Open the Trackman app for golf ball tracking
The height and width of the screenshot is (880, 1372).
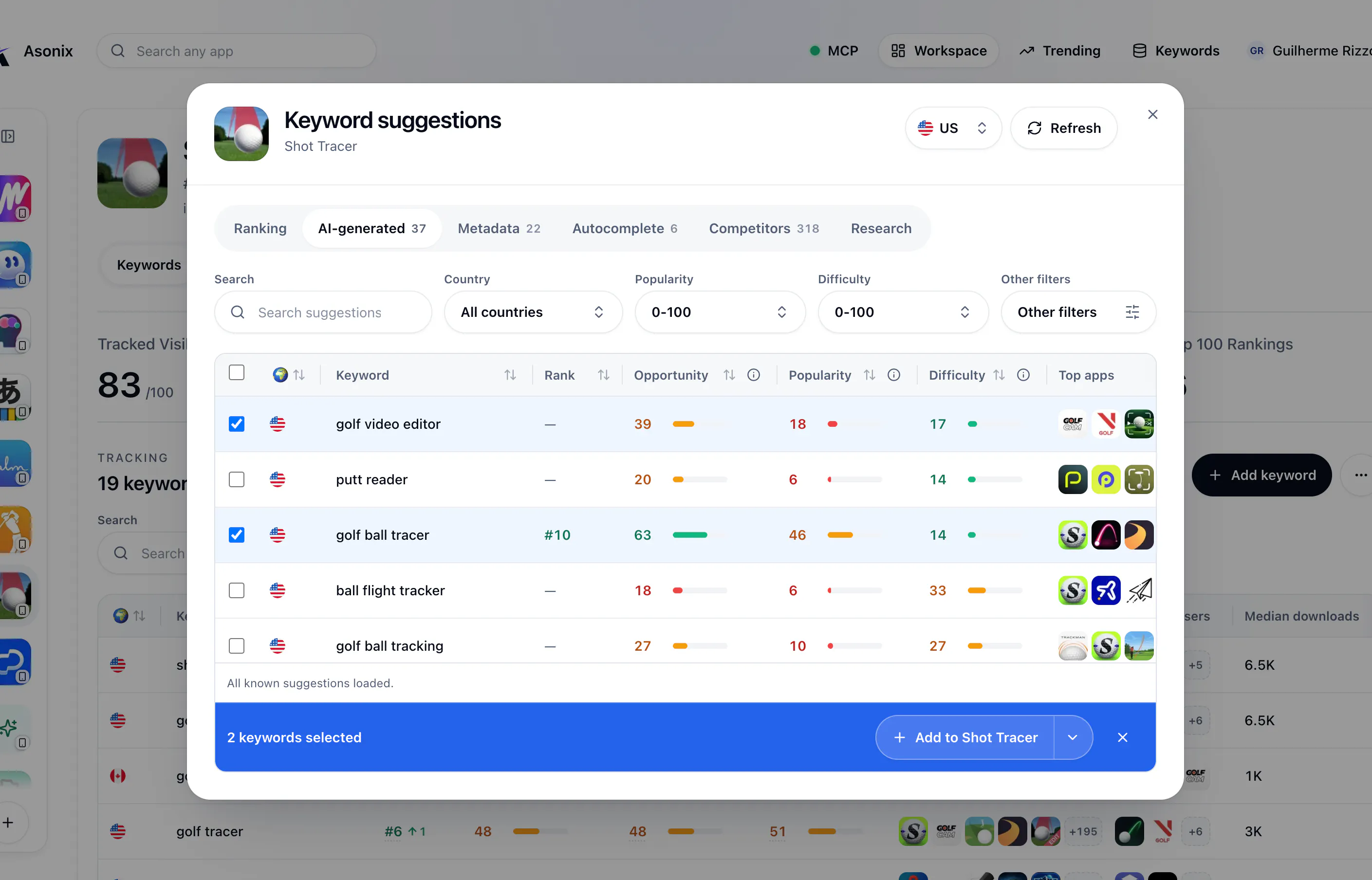pos(1073,646)
